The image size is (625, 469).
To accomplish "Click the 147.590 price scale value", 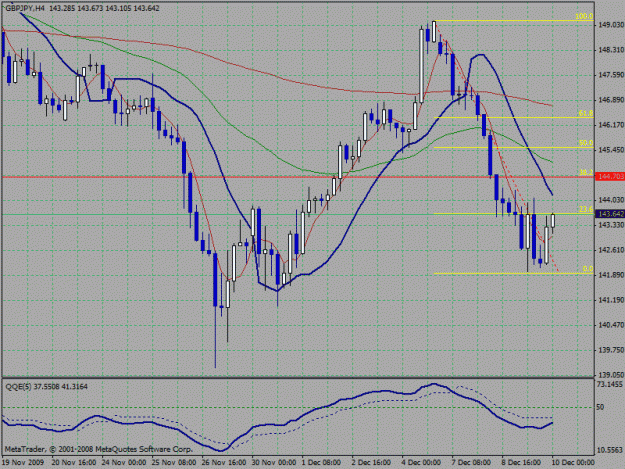I will click(611, 75).
